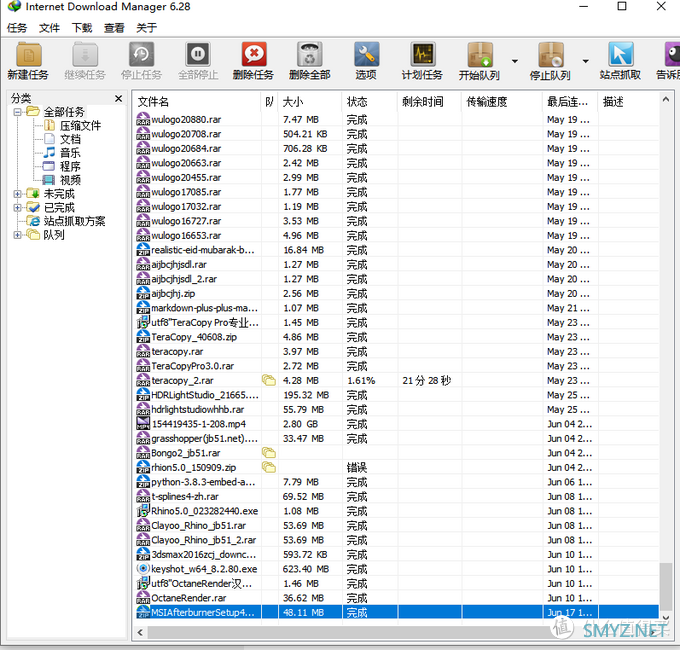Click the 队 queue column header
The height and width of the screenshot is (650, 680).
coord(269,102)
